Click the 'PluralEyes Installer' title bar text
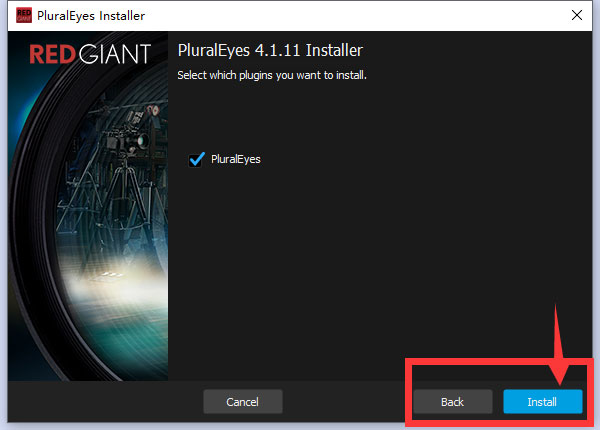600x430 pixels. (91, 16)
